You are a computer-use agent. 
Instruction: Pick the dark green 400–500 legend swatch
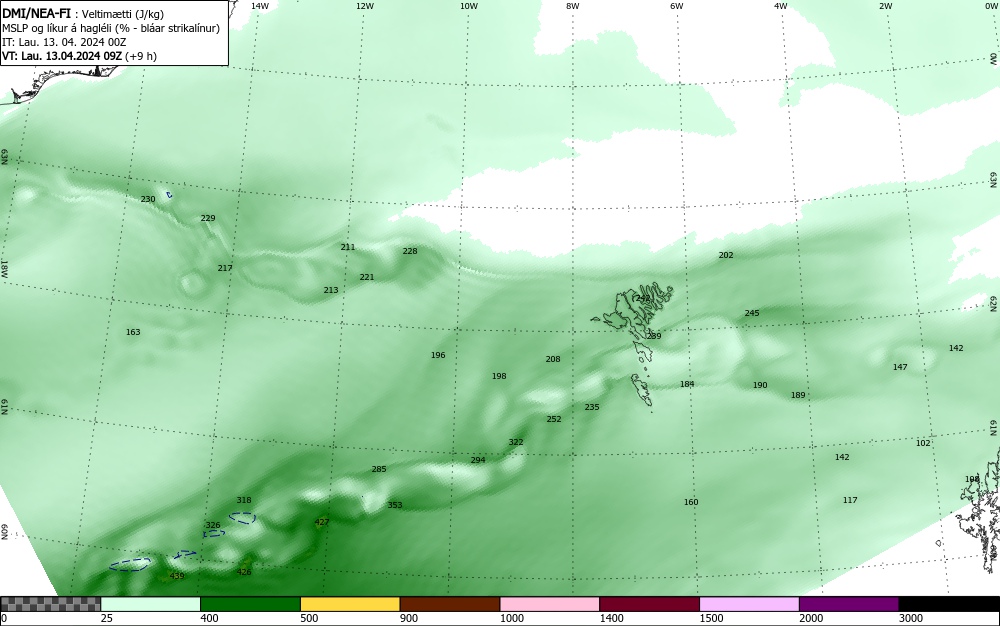click(250, 604)
